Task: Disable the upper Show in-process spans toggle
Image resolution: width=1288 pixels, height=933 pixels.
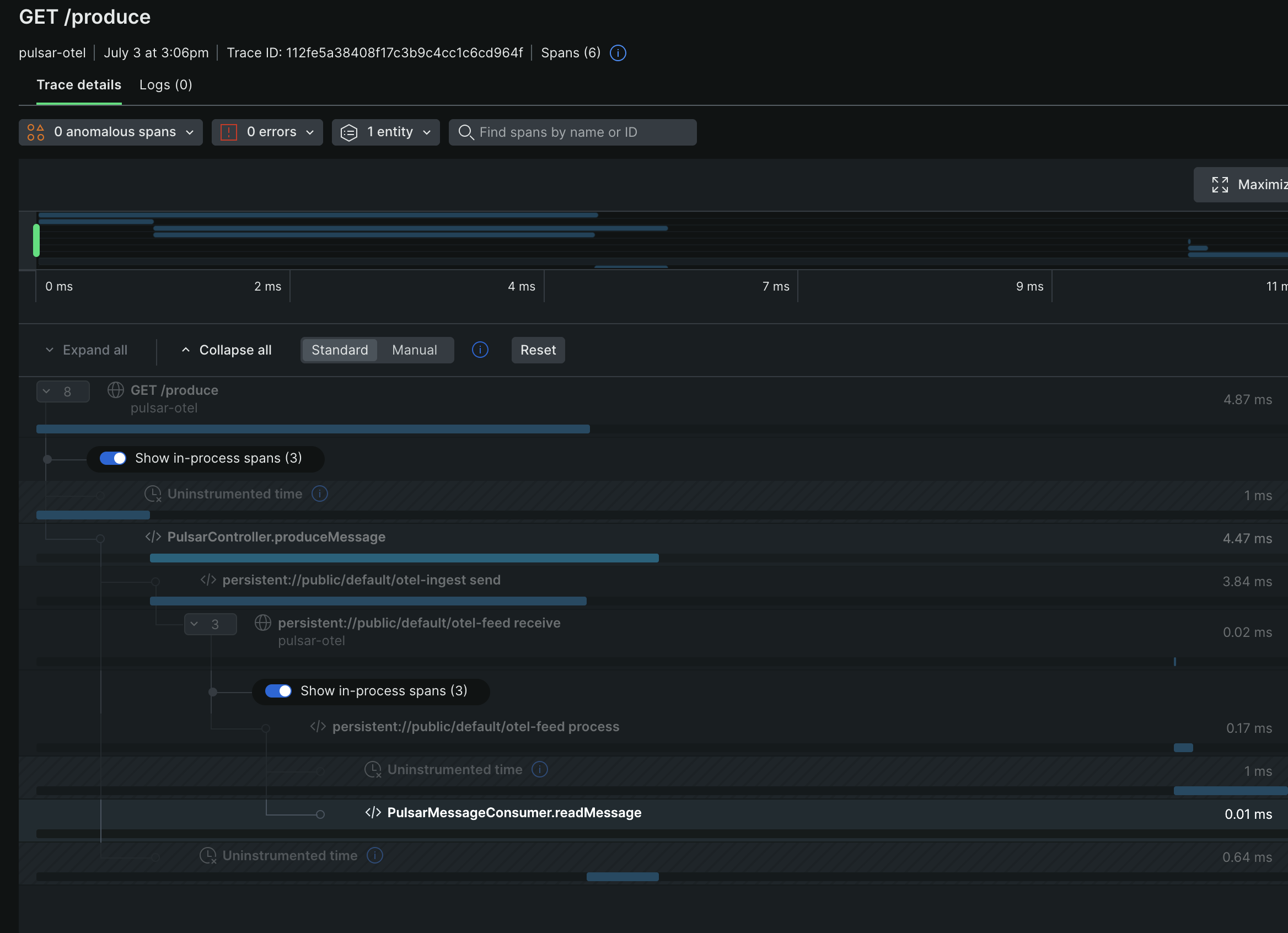Action: tap(113, 458)
